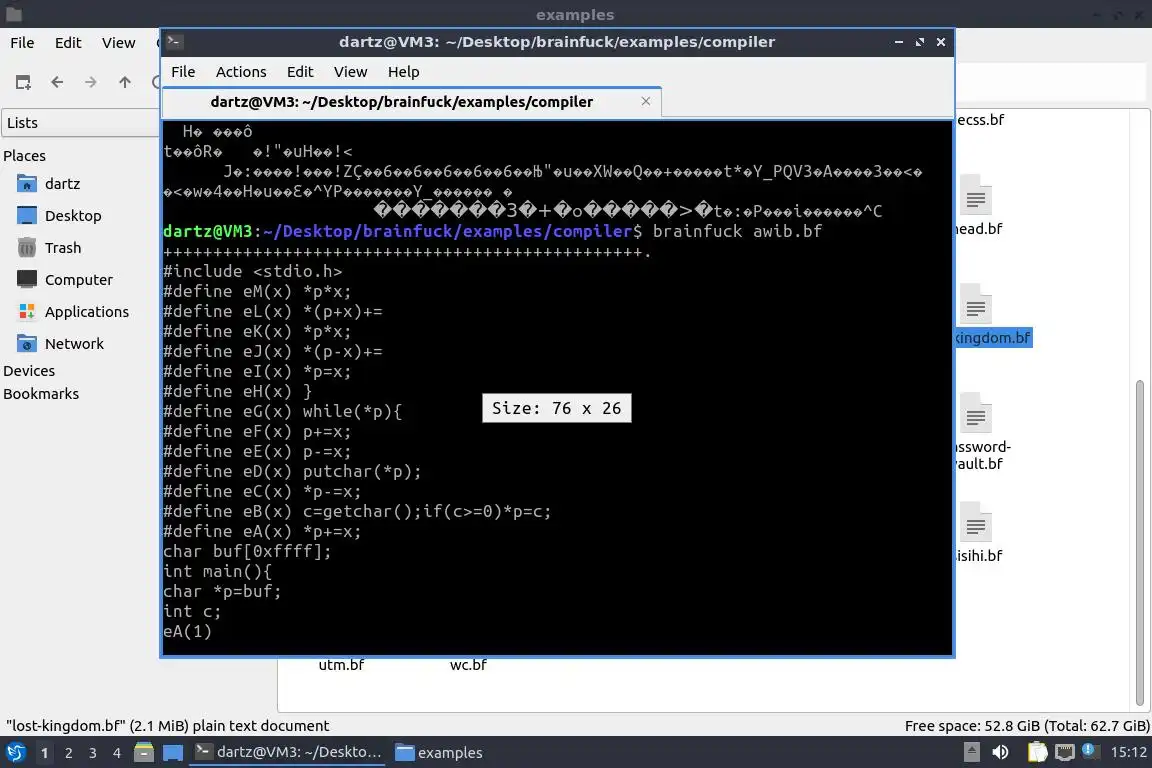Click the Bookmarks heading in sidebar
The image size is (1152, 768).
coord(40,394)
